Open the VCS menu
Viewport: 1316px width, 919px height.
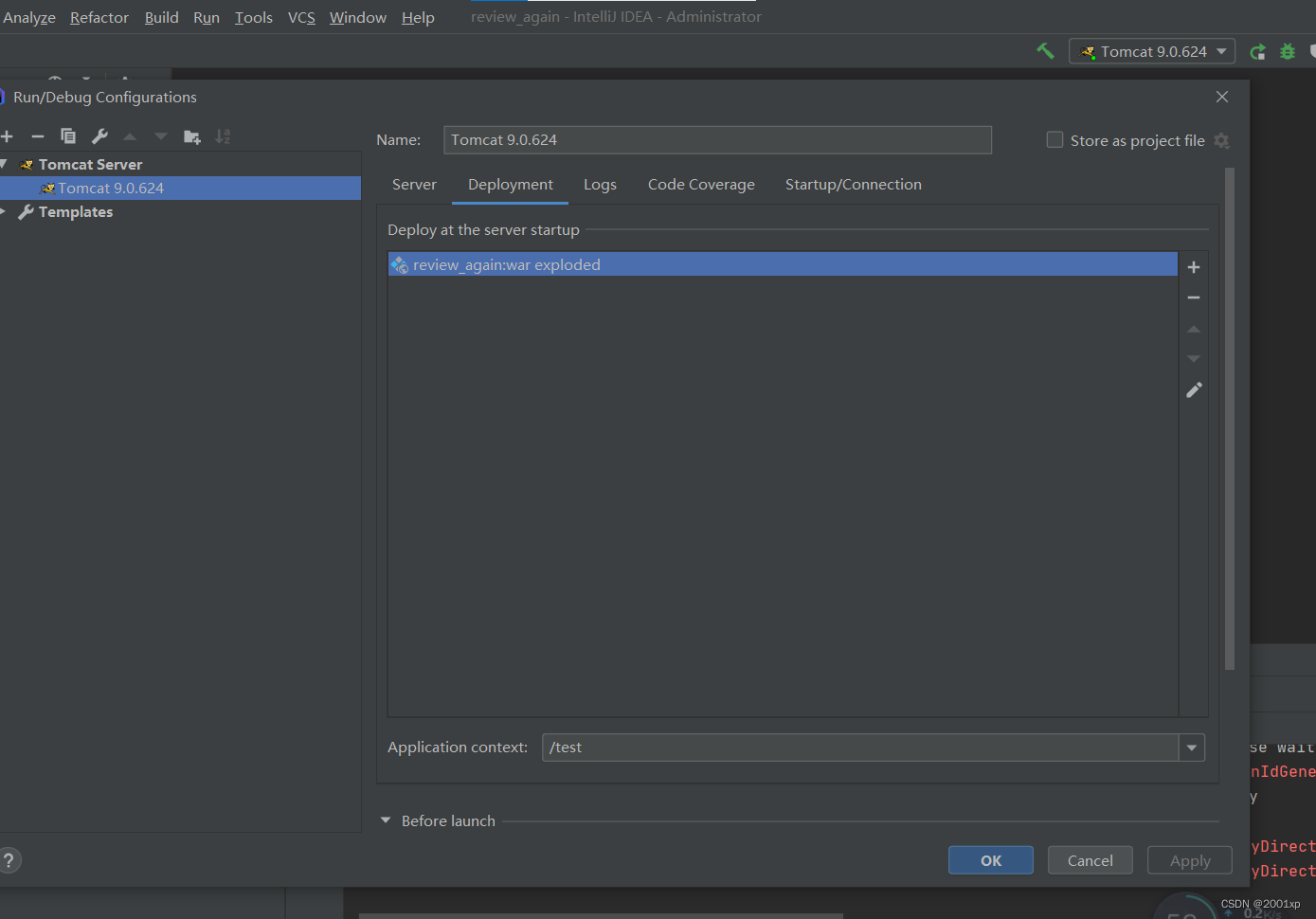[x=301, y=17]
